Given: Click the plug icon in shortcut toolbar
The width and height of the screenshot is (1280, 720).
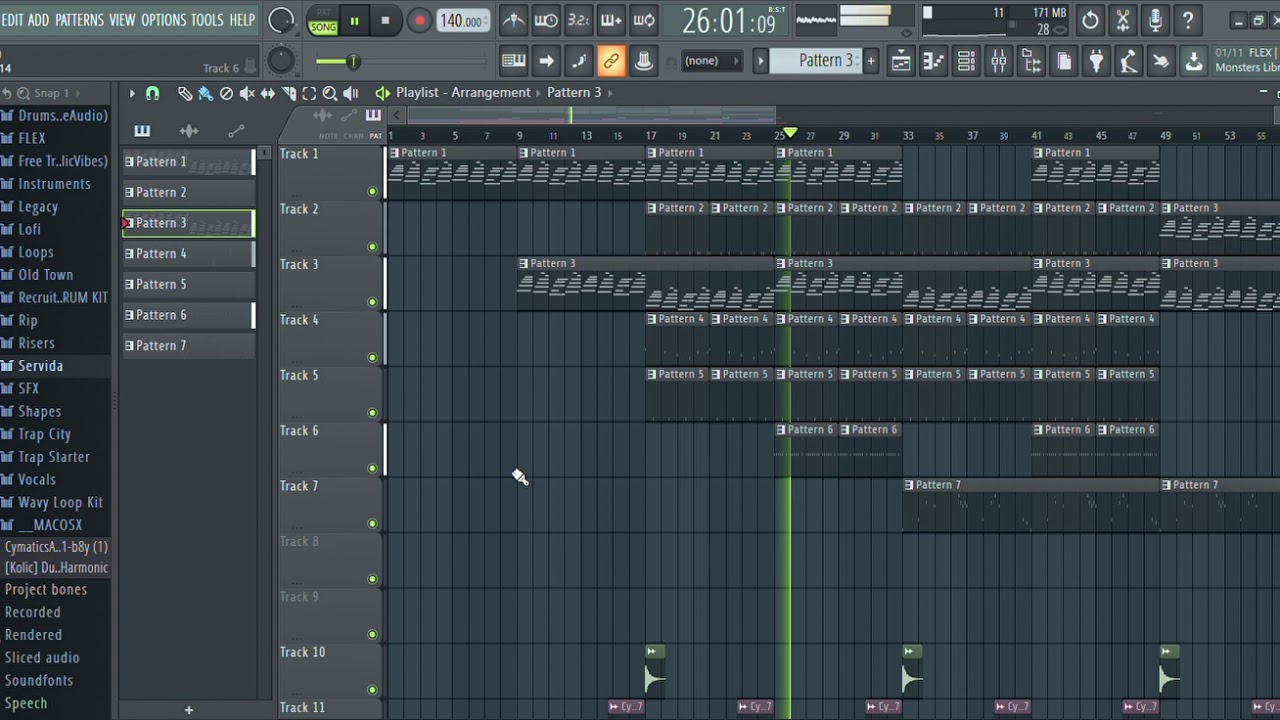Looking at the screenshot, I should pos(1096,61).
